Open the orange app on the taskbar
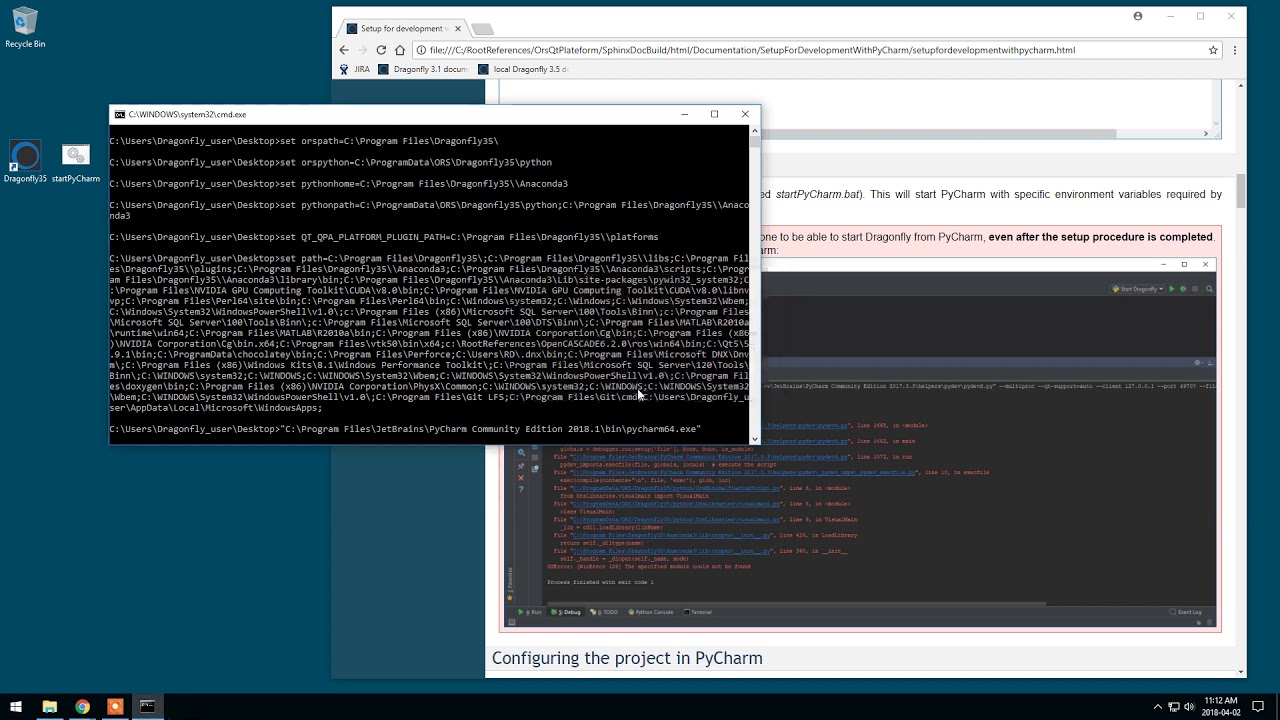This screenshot has height=720, width=1280. [x=115, y=706]
